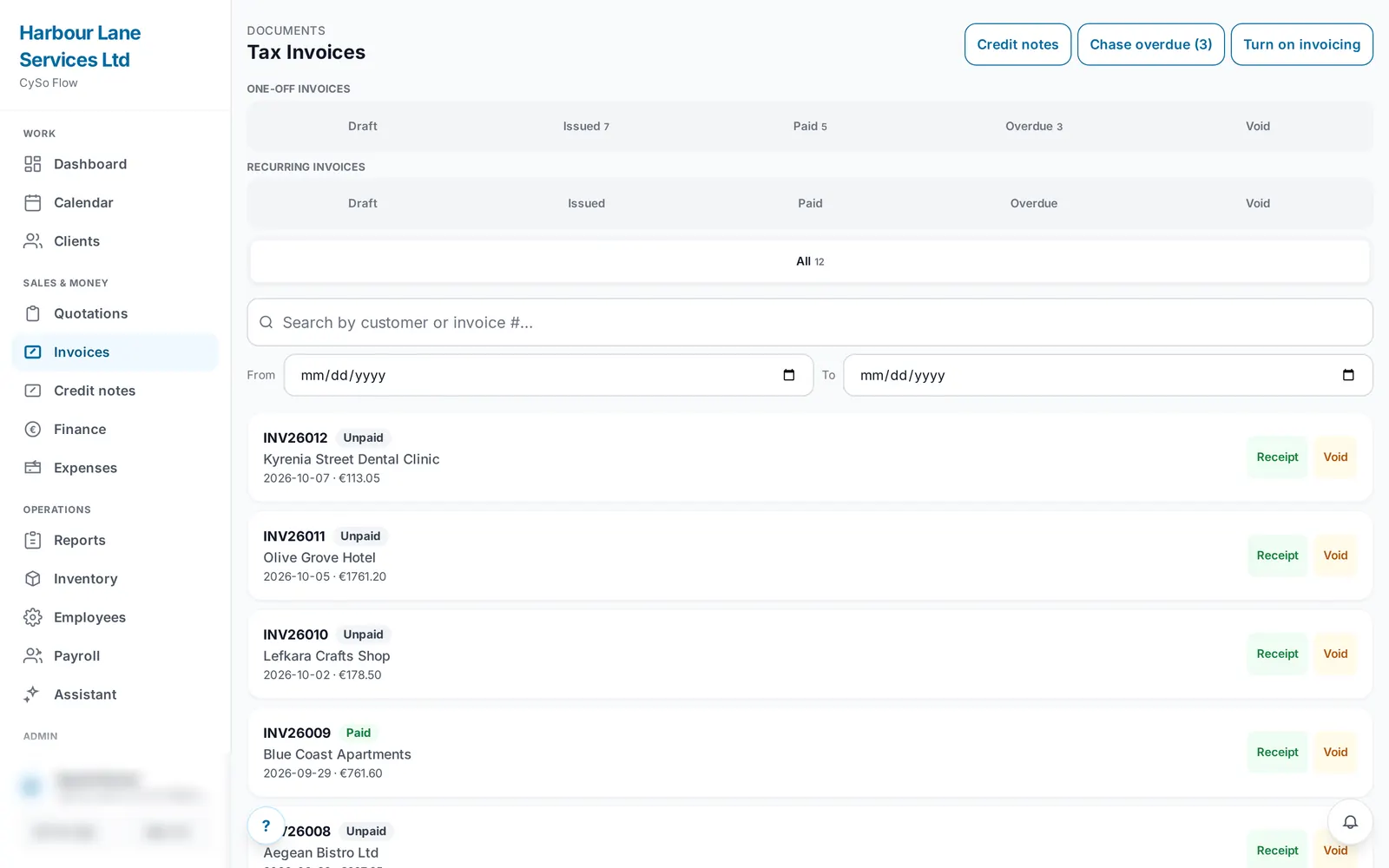Open Receipt for INV26012
This screenshot has height=868, width=1389.
pos(1277,457)
